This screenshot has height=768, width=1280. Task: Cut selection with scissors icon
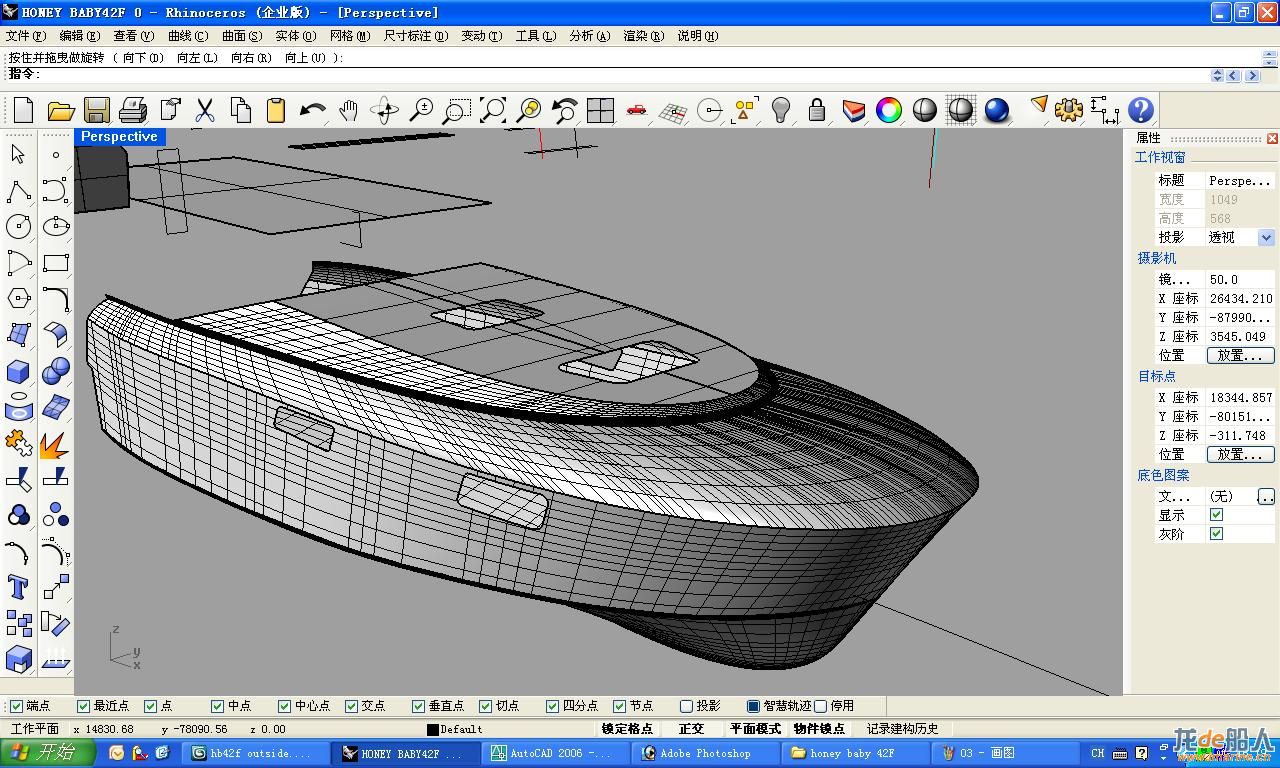click(x=204, y=110)
